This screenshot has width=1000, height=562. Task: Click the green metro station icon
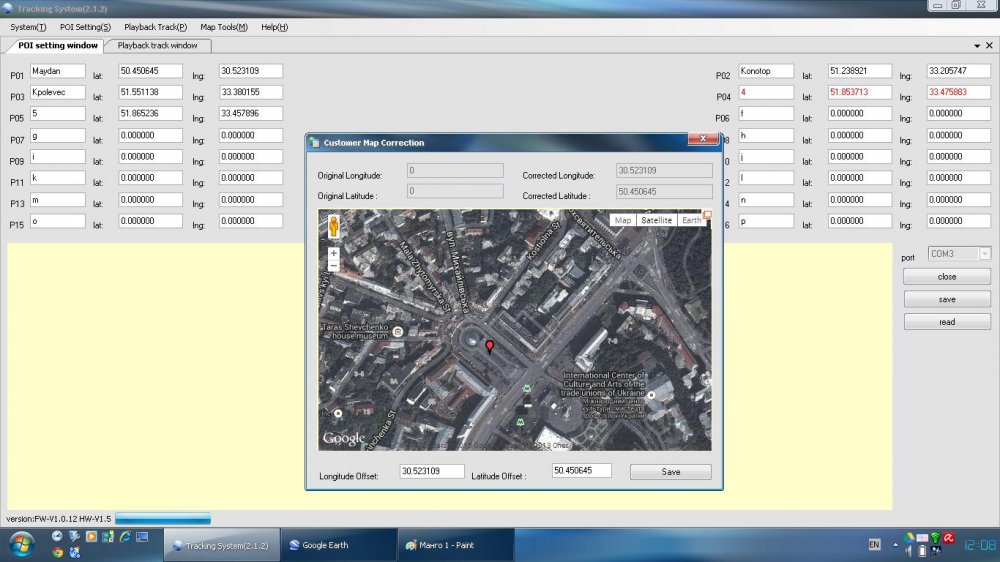(526, 388)
